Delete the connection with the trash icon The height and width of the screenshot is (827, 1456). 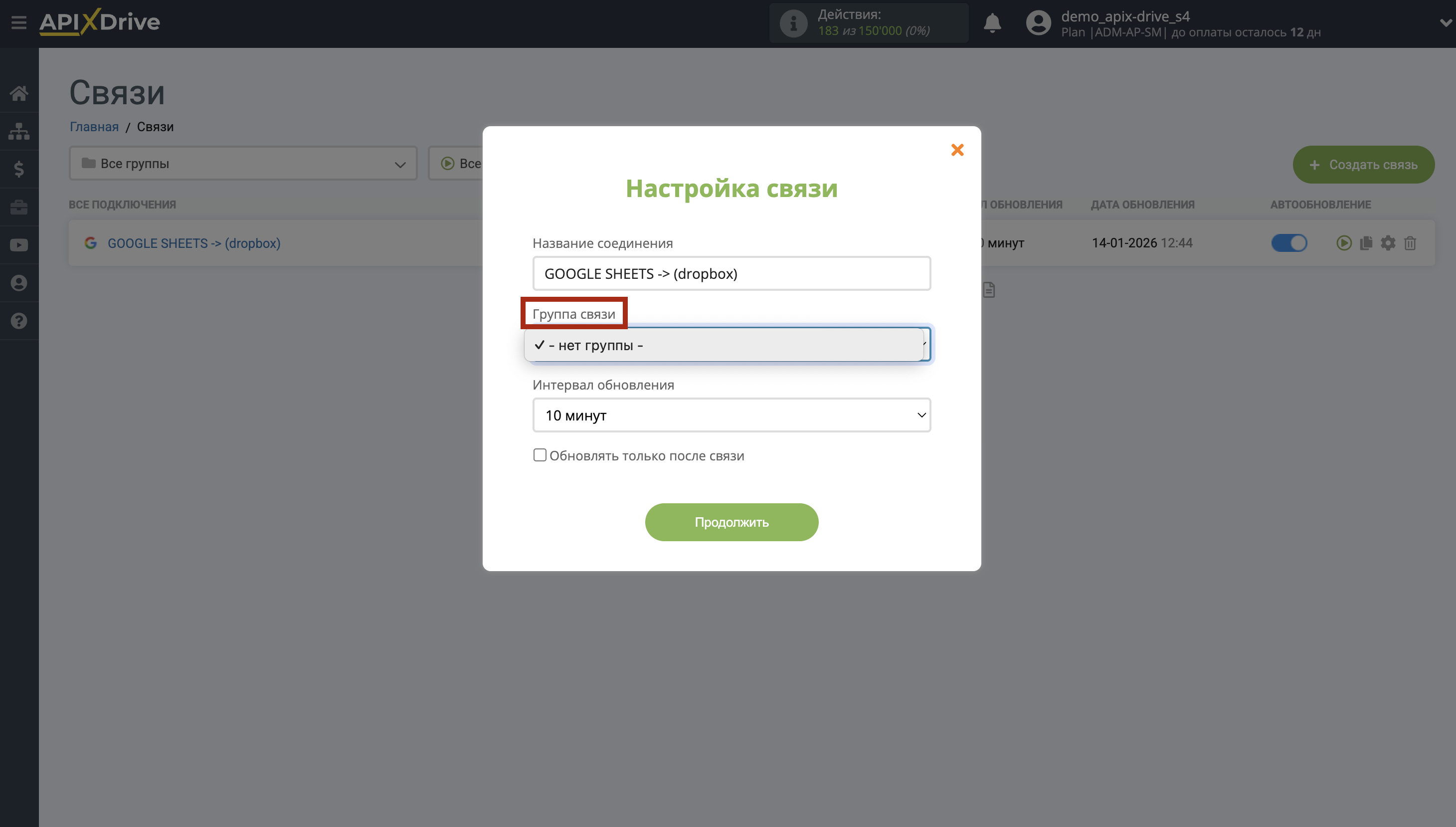pos(1411,243)
